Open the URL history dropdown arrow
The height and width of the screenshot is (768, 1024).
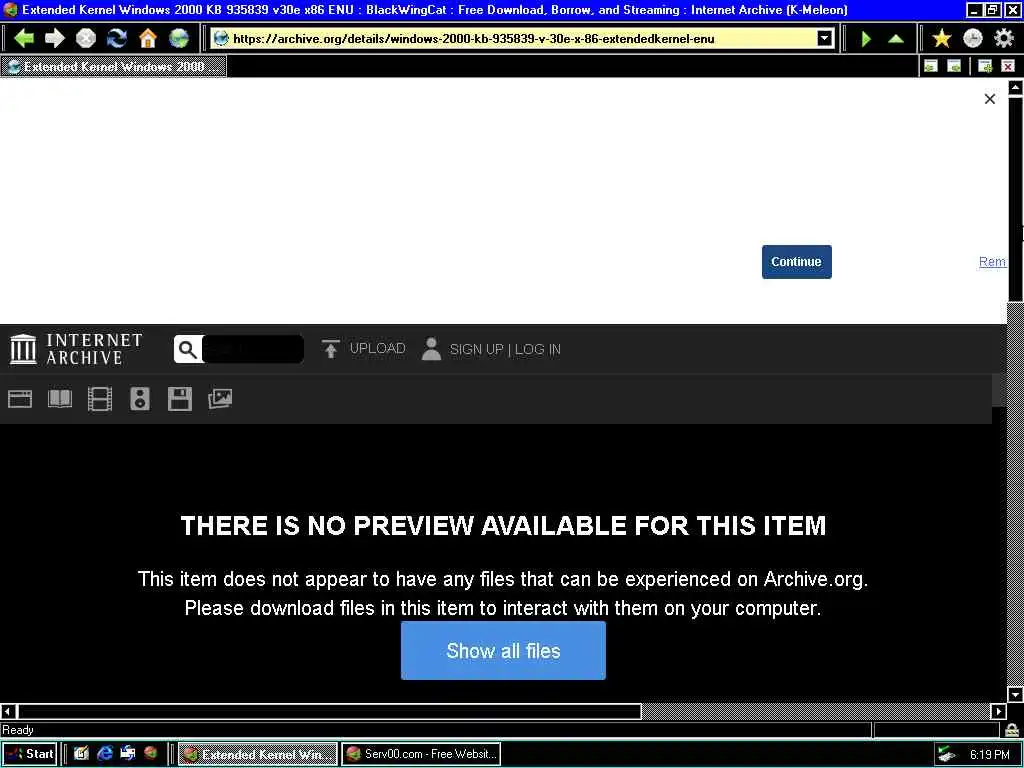[825, 39]
